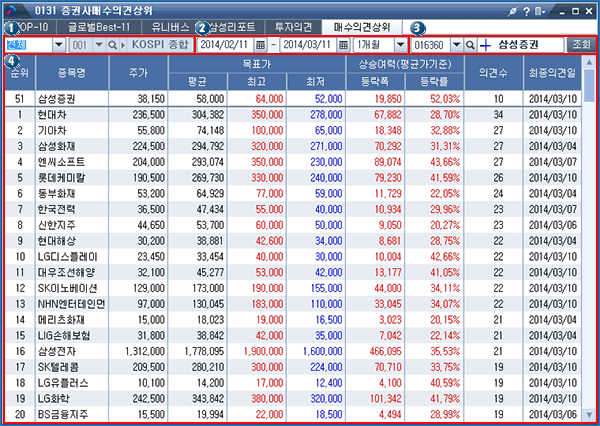The height and width of the screenshot is (426, 600).
Task: Click the 종목명 column header
Action: [72, 73]
